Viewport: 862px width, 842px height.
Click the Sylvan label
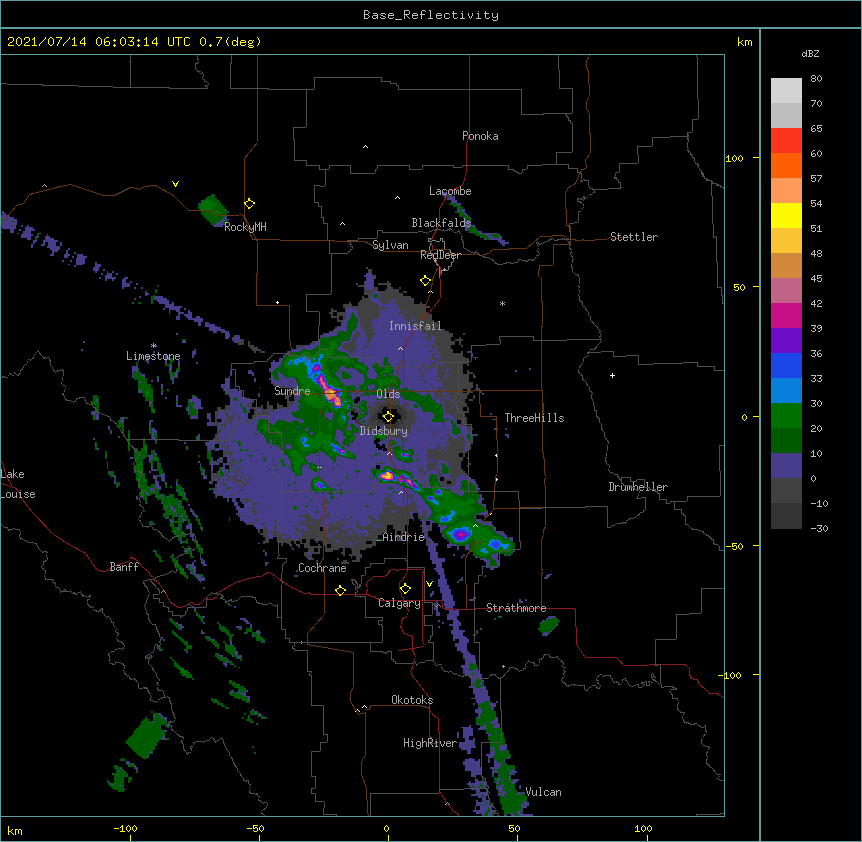pos(390,245)
